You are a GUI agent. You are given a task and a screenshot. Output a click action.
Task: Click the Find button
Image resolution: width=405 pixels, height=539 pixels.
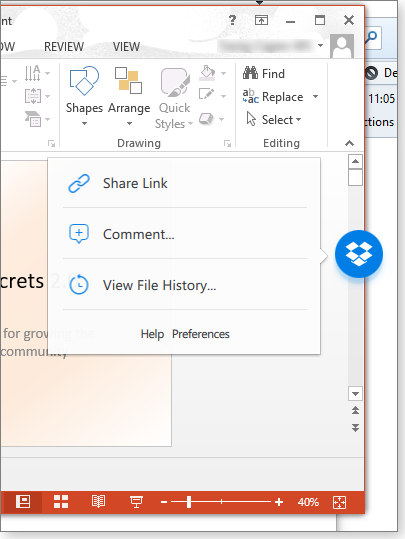pyautogui.click(x=264, y=73)
